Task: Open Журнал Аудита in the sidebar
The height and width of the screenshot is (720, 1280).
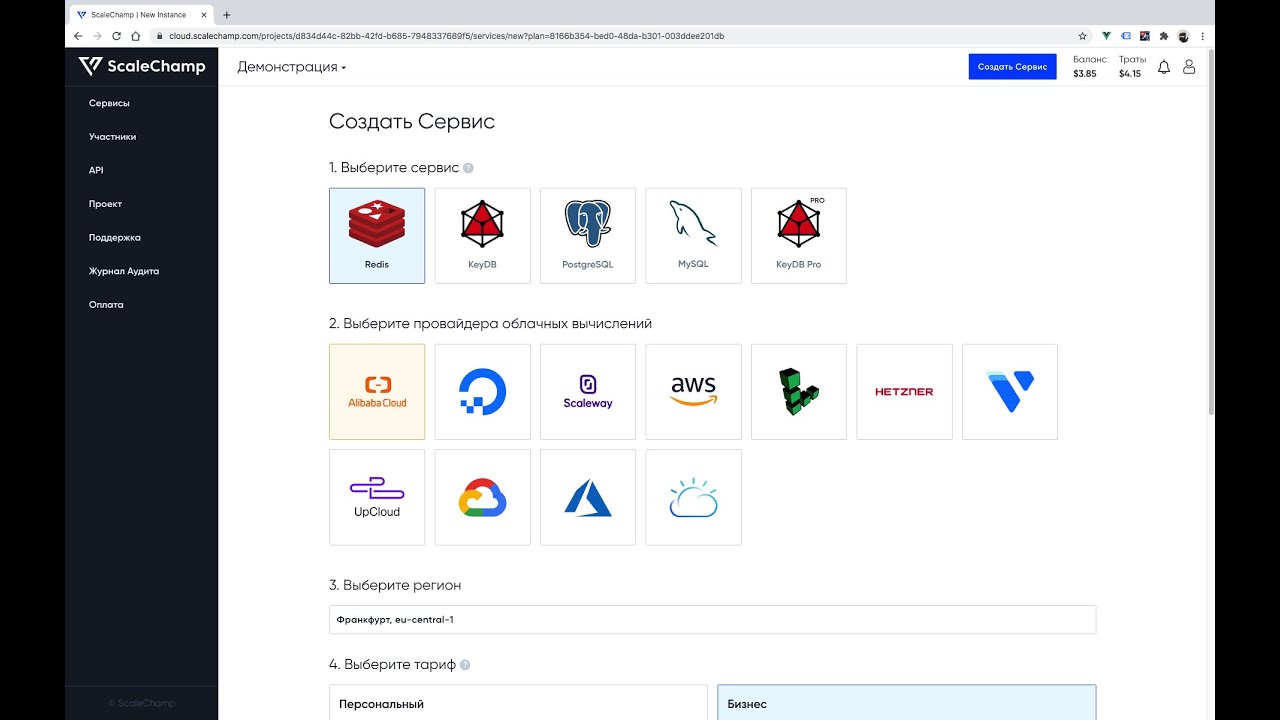Action: click(x=124, y=271)
